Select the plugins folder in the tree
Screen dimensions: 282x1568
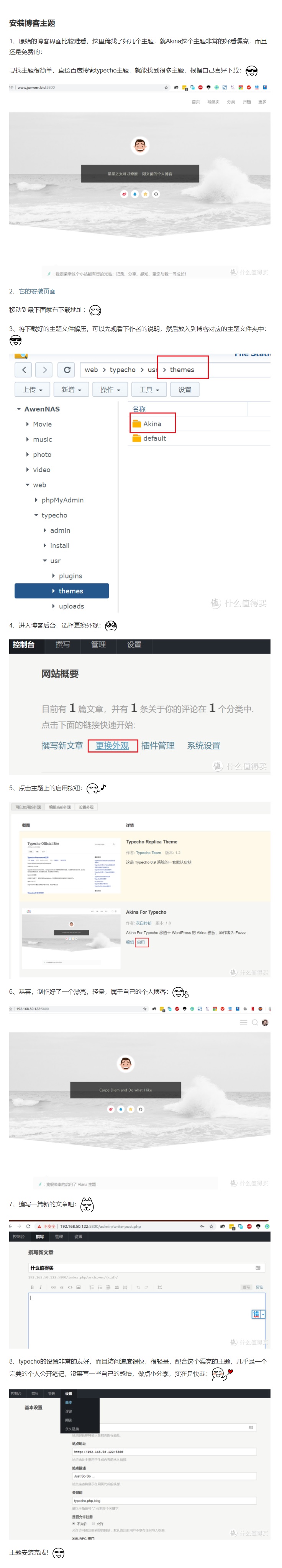[x=70, y=576]
